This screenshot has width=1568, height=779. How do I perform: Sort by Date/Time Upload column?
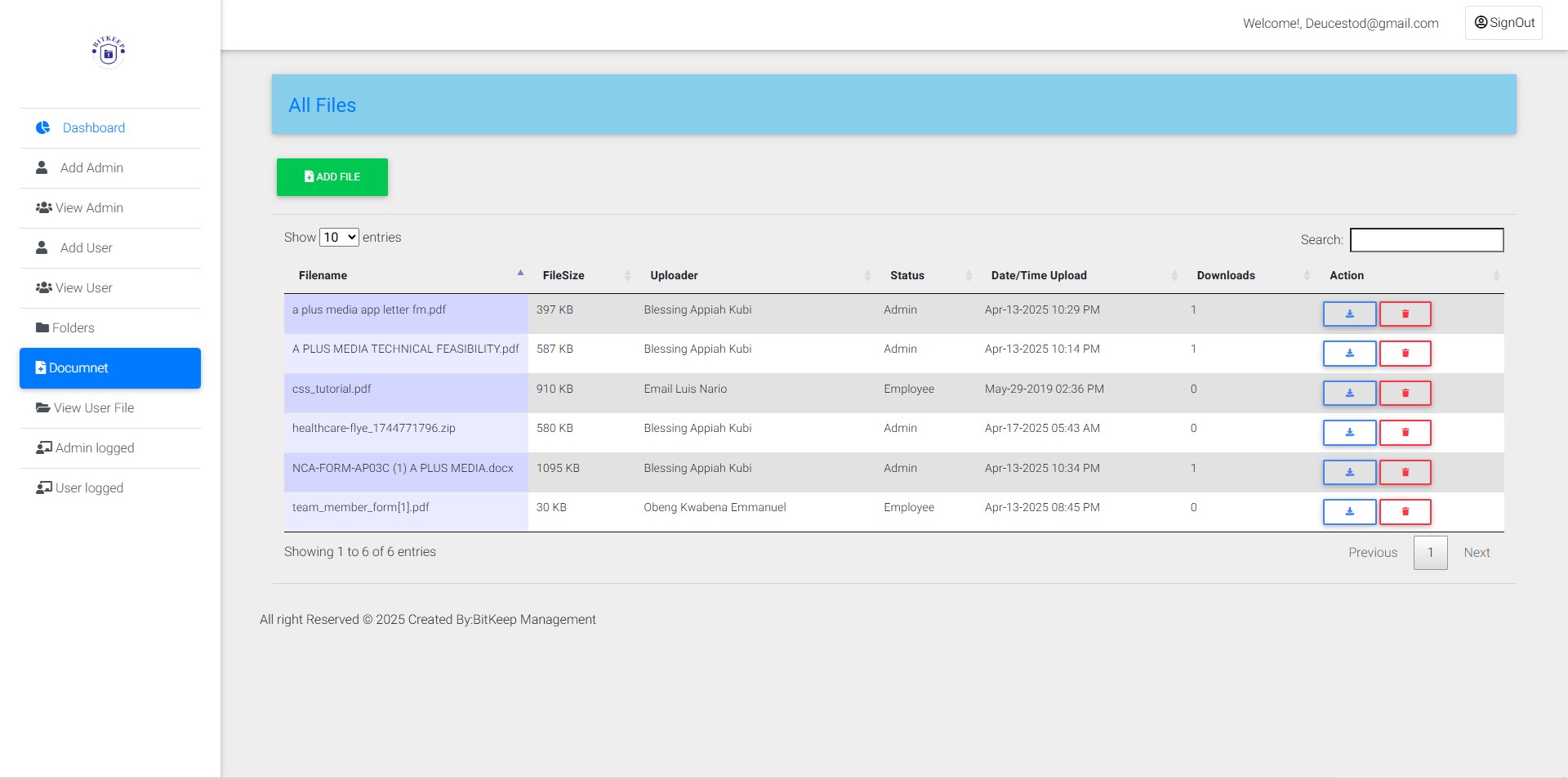1039,276
